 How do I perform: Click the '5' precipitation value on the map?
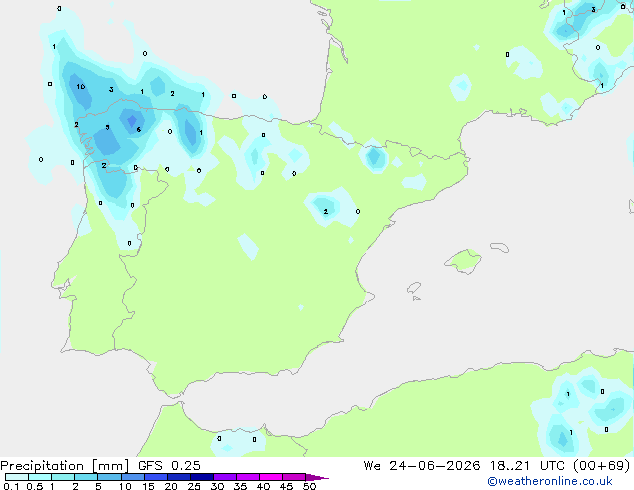coord(108,127)
